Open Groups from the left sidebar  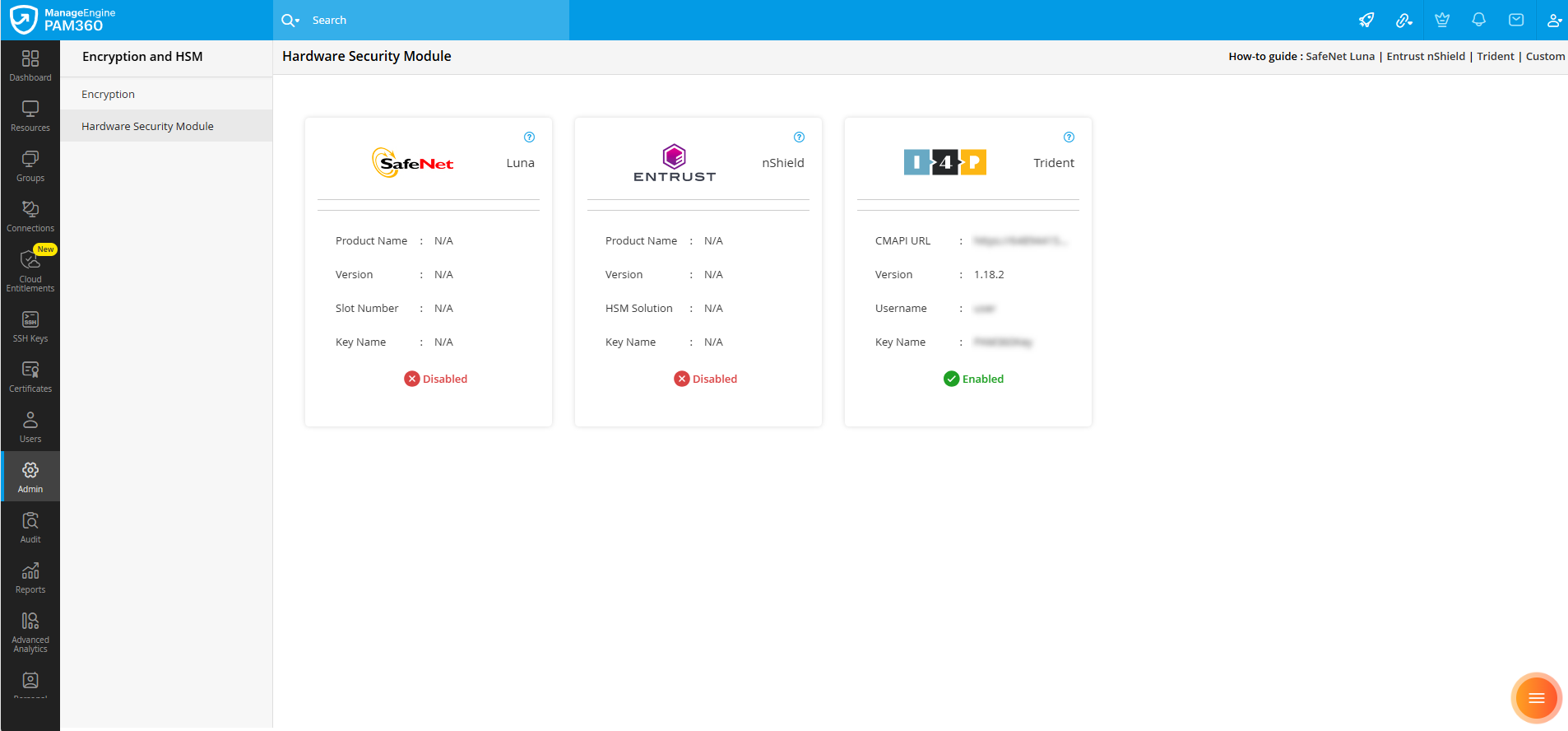(30, 166)
